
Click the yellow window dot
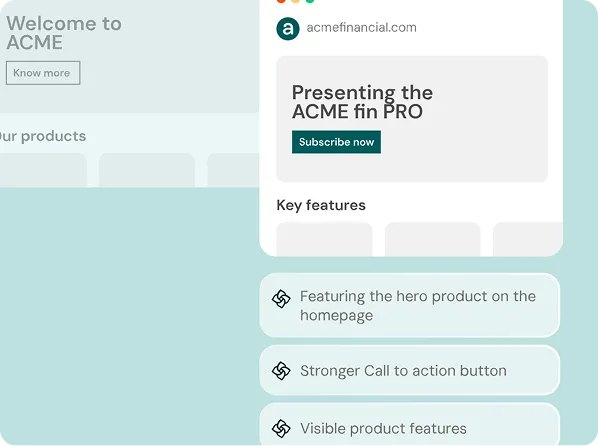(296, 1)
